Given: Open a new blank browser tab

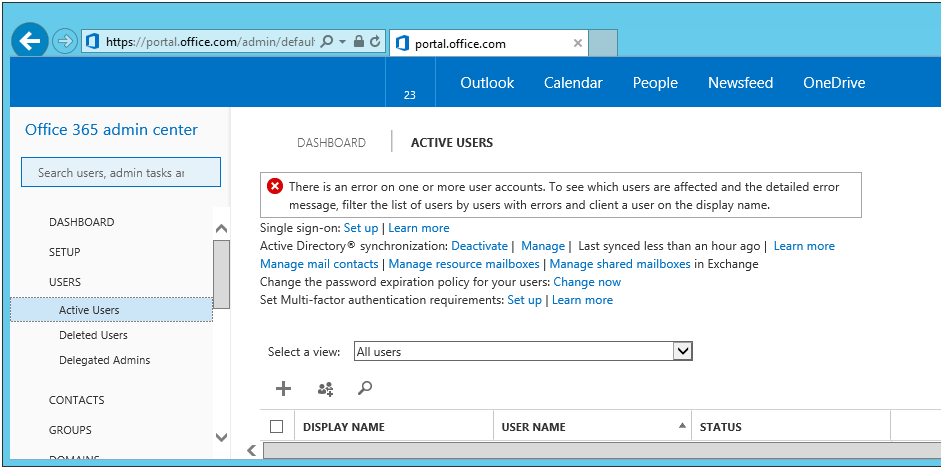Looking at the screenshot, I should pos(603,43).
